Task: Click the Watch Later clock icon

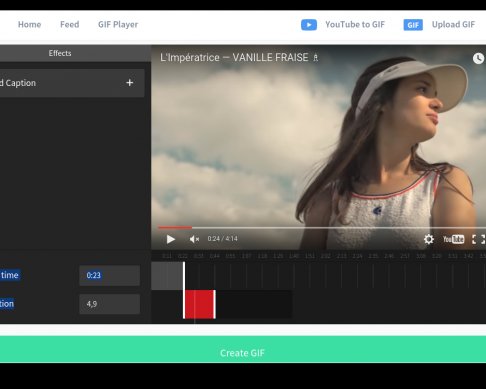Action: [478, 58]
